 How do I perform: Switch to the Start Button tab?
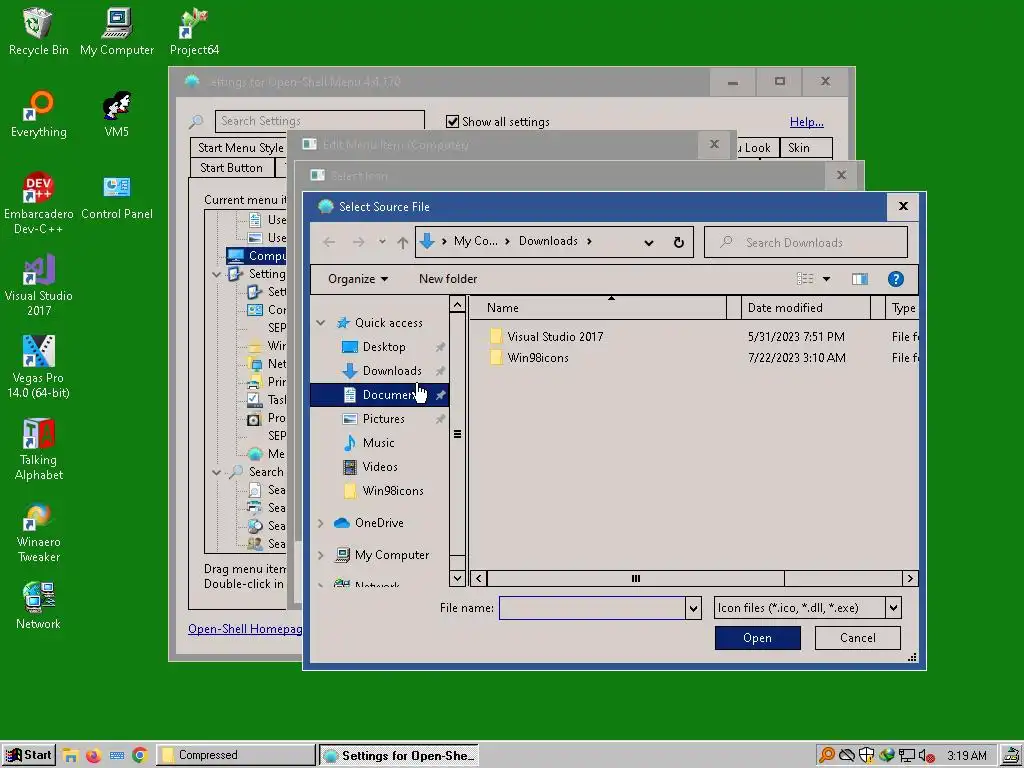(x=231, y=168)
